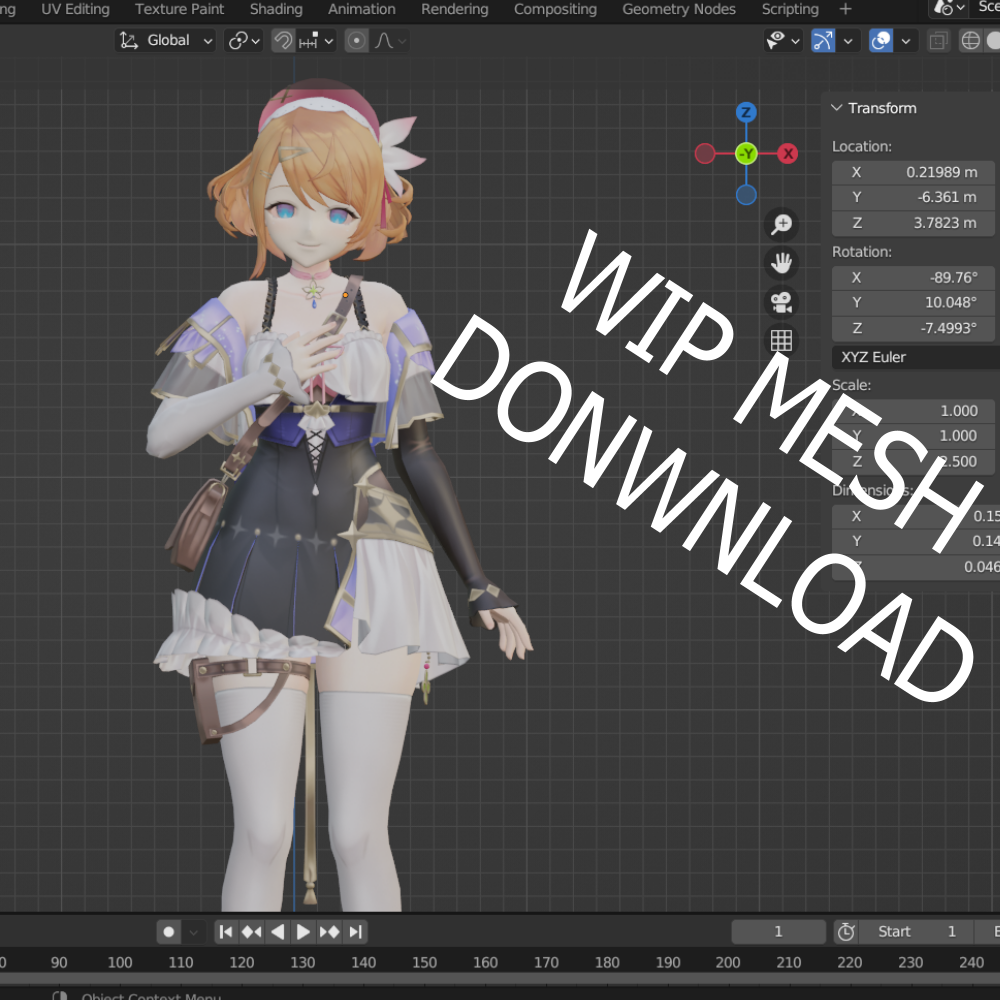Open the XYZ Euler rotation mode dropdown
Image resolution: width=1000 pixels, height=1000 pixels.
click(x=916, y=357)
